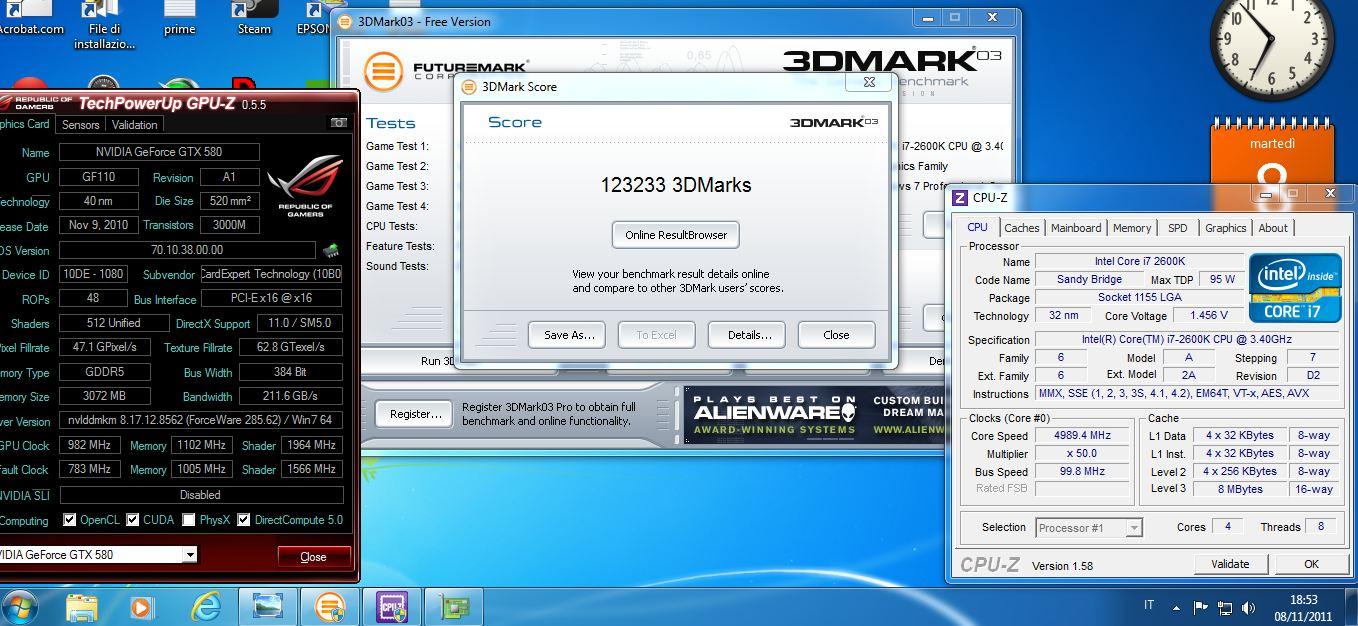Open Windows Explorer from the taskbar
Viewport: 1358px width, 626px height.
(82, 607)
